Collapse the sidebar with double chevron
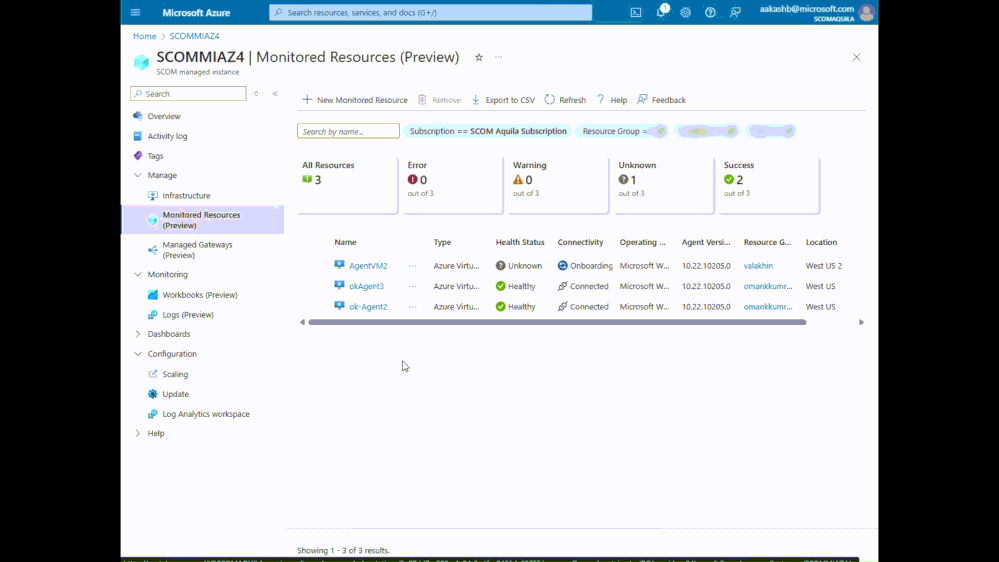The image size is (999, 562). point(275,94)
